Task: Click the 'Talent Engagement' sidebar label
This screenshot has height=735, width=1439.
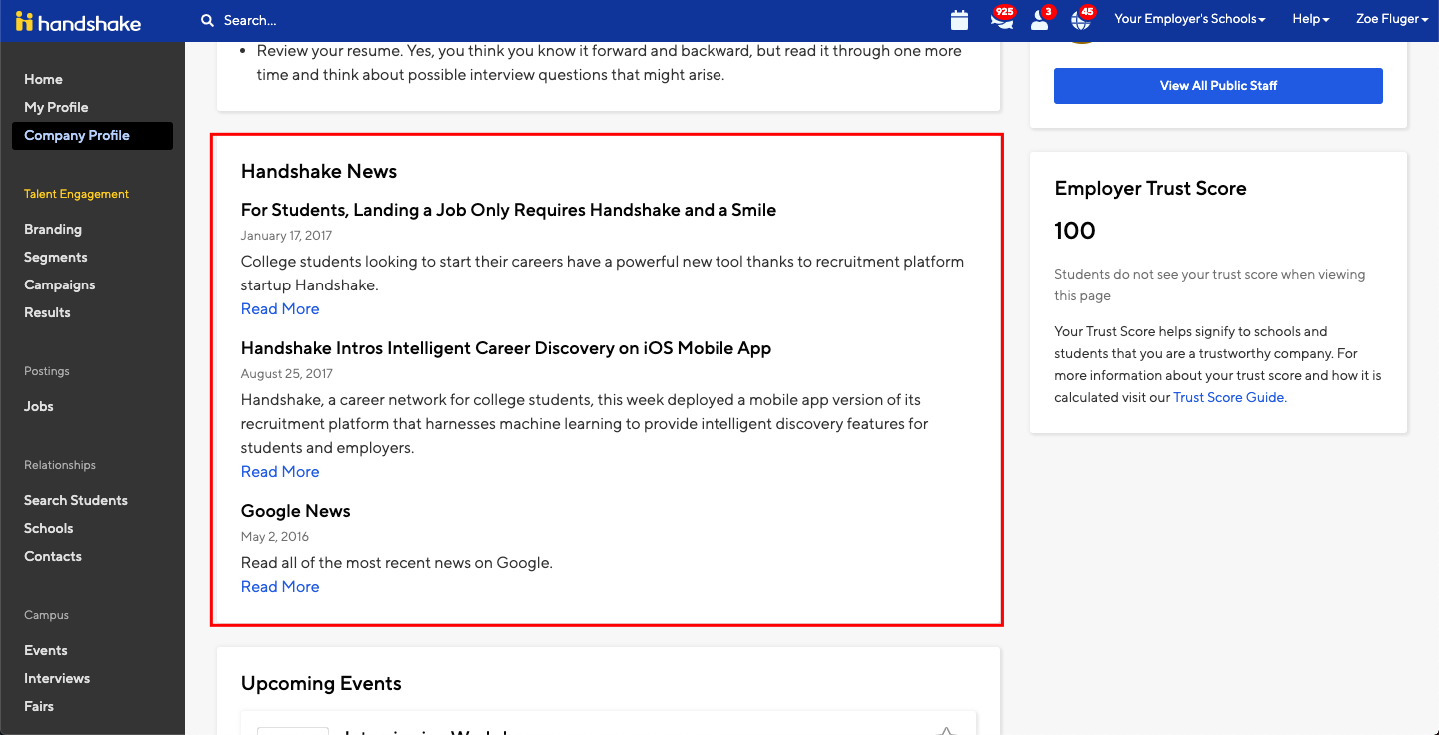Action: click(76, 194)
